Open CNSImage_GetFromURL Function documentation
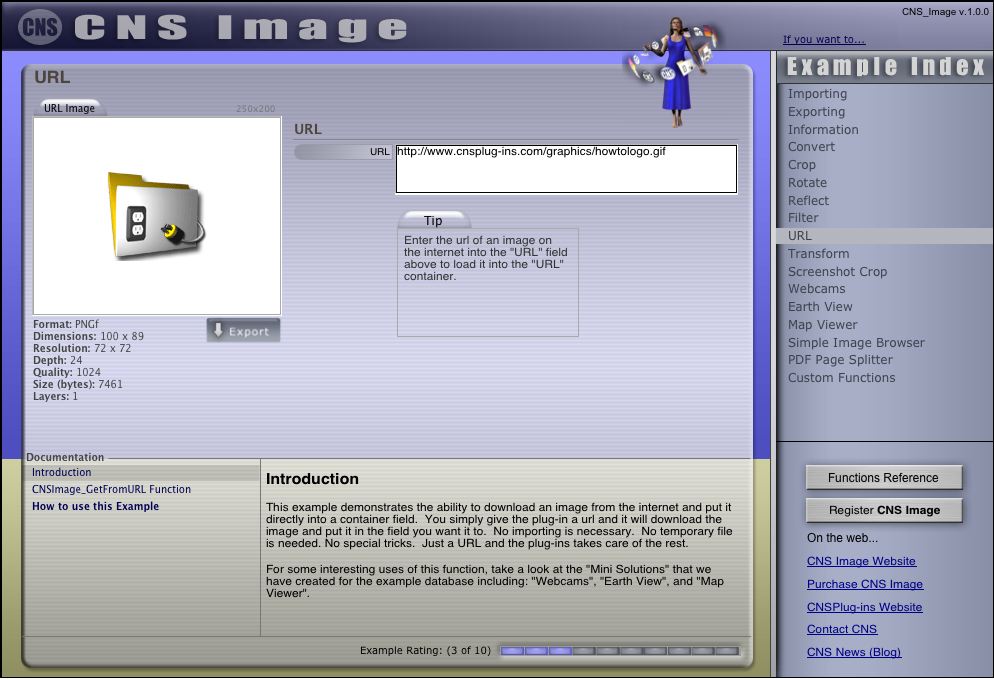994x679 pixels. (112, 489)
